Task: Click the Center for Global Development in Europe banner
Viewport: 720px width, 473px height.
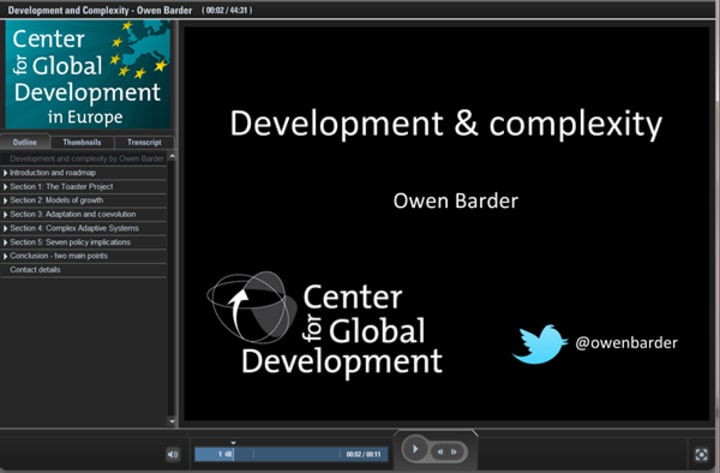Action: pos(87,74)
